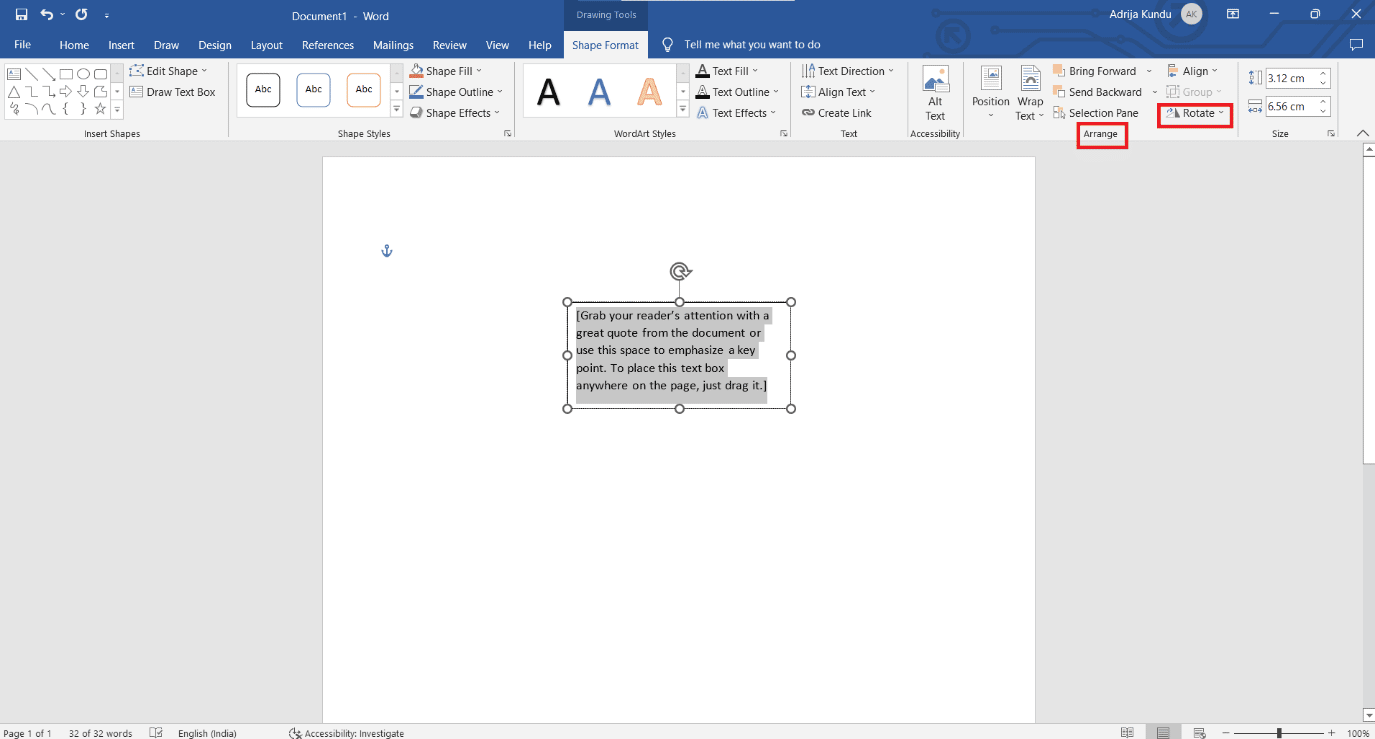Viewport: 1375px width, 739px height.
Task: Switch to the Shape Format tab
Action: [x=606, y=44]
